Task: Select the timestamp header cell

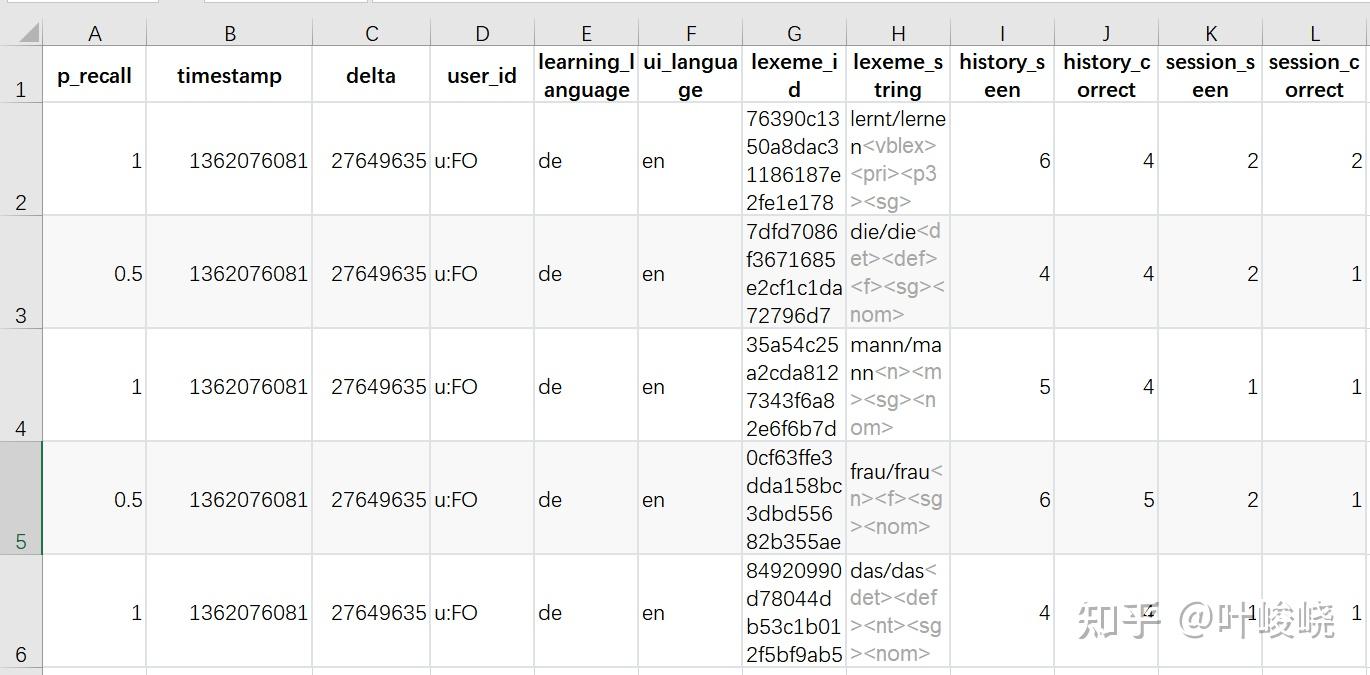Action: (229, 76)
